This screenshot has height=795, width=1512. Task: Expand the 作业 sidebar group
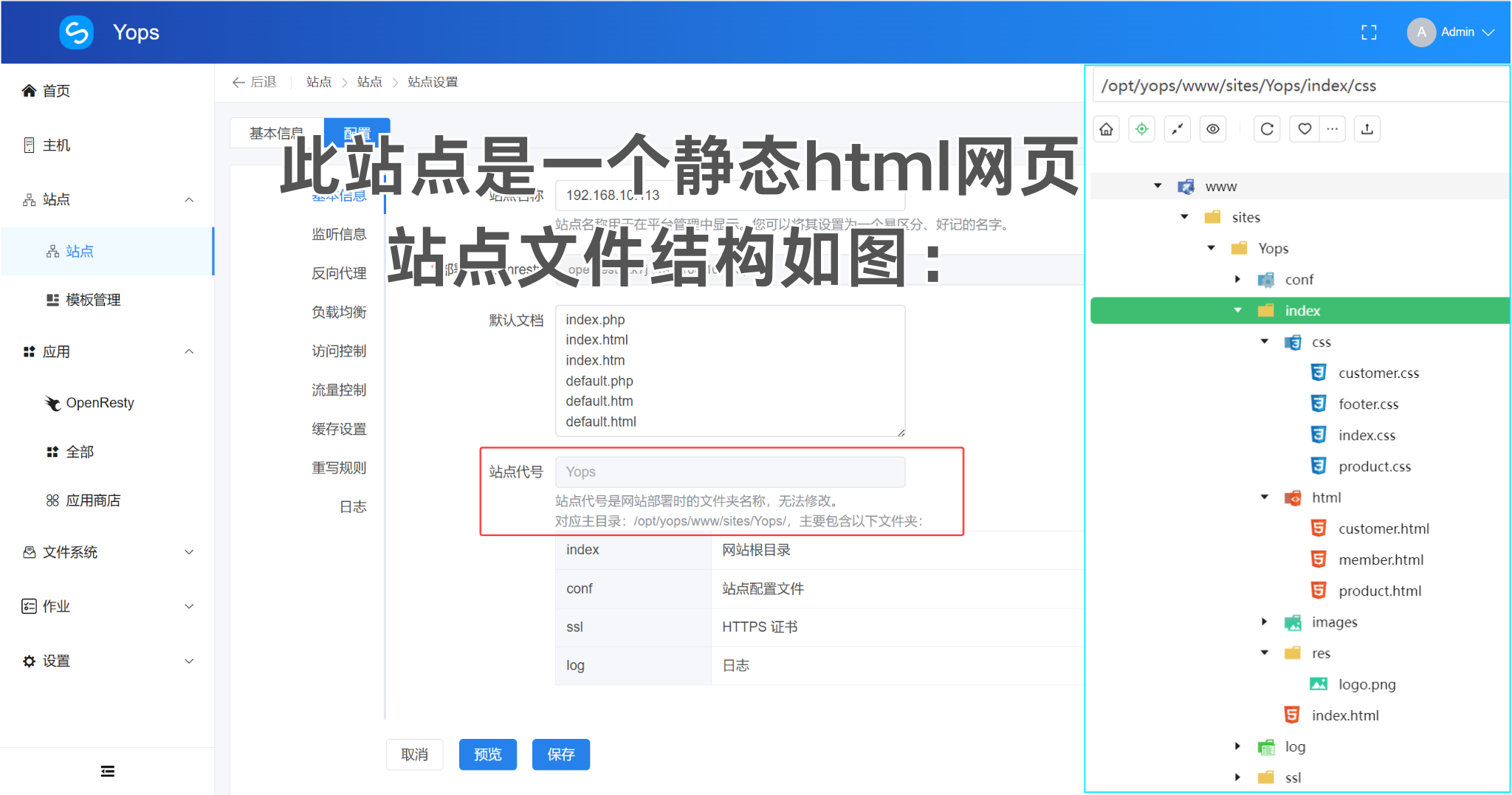point(189,607)
